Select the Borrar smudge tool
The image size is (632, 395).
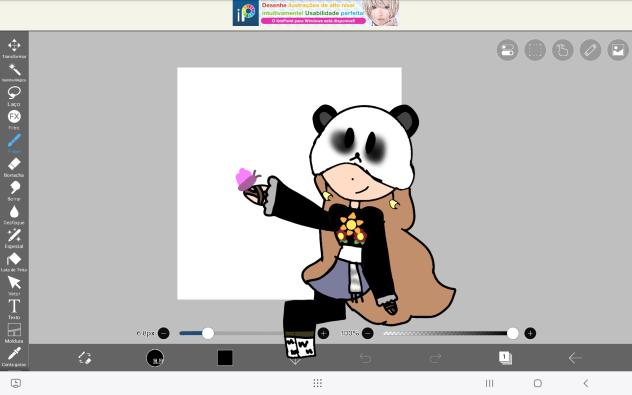pos(14,191)
